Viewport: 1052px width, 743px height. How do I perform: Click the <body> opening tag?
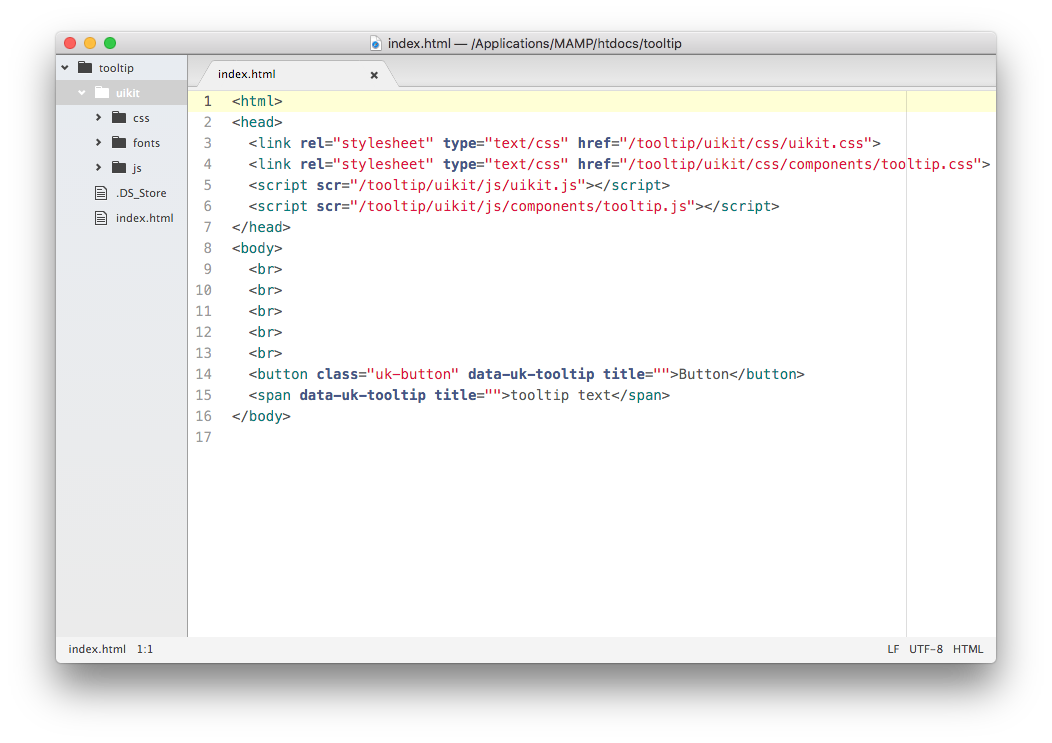point(257,248)
